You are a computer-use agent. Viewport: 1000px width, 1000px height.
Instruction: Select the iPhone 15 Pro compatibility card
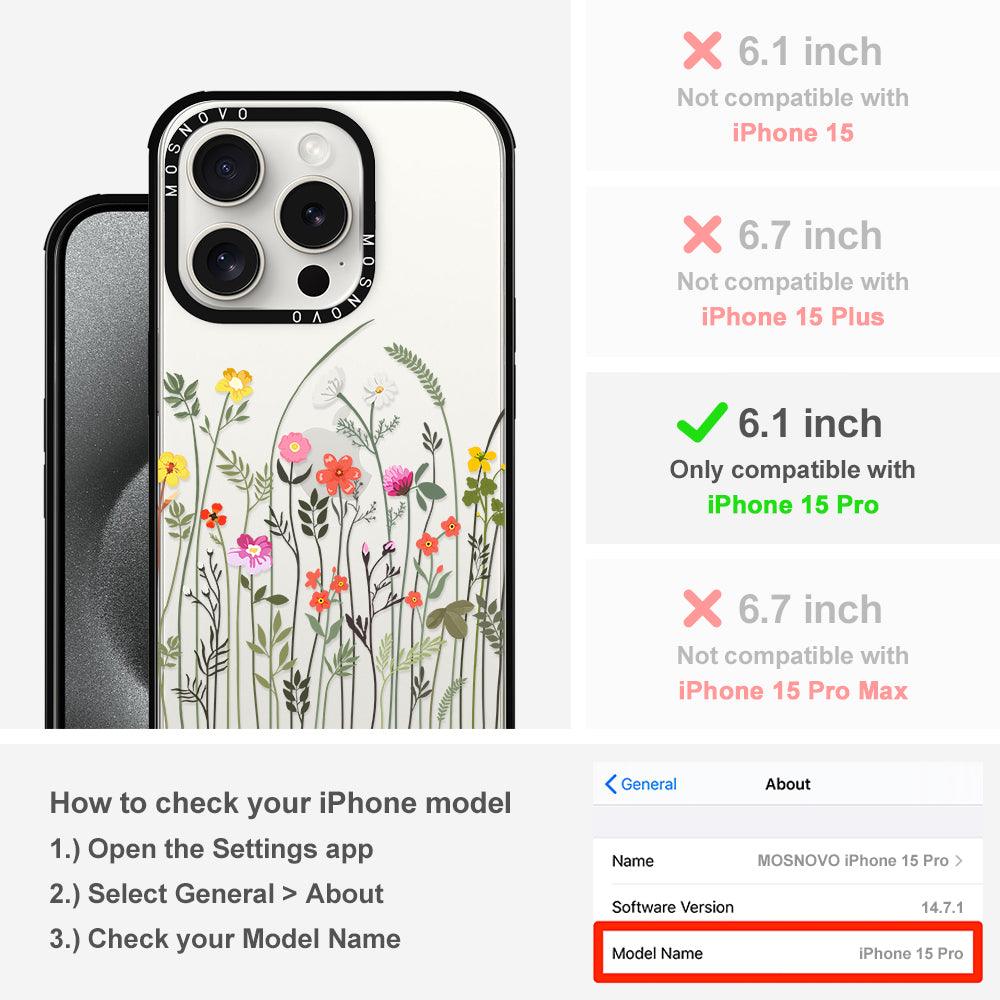tap(793, 458)
